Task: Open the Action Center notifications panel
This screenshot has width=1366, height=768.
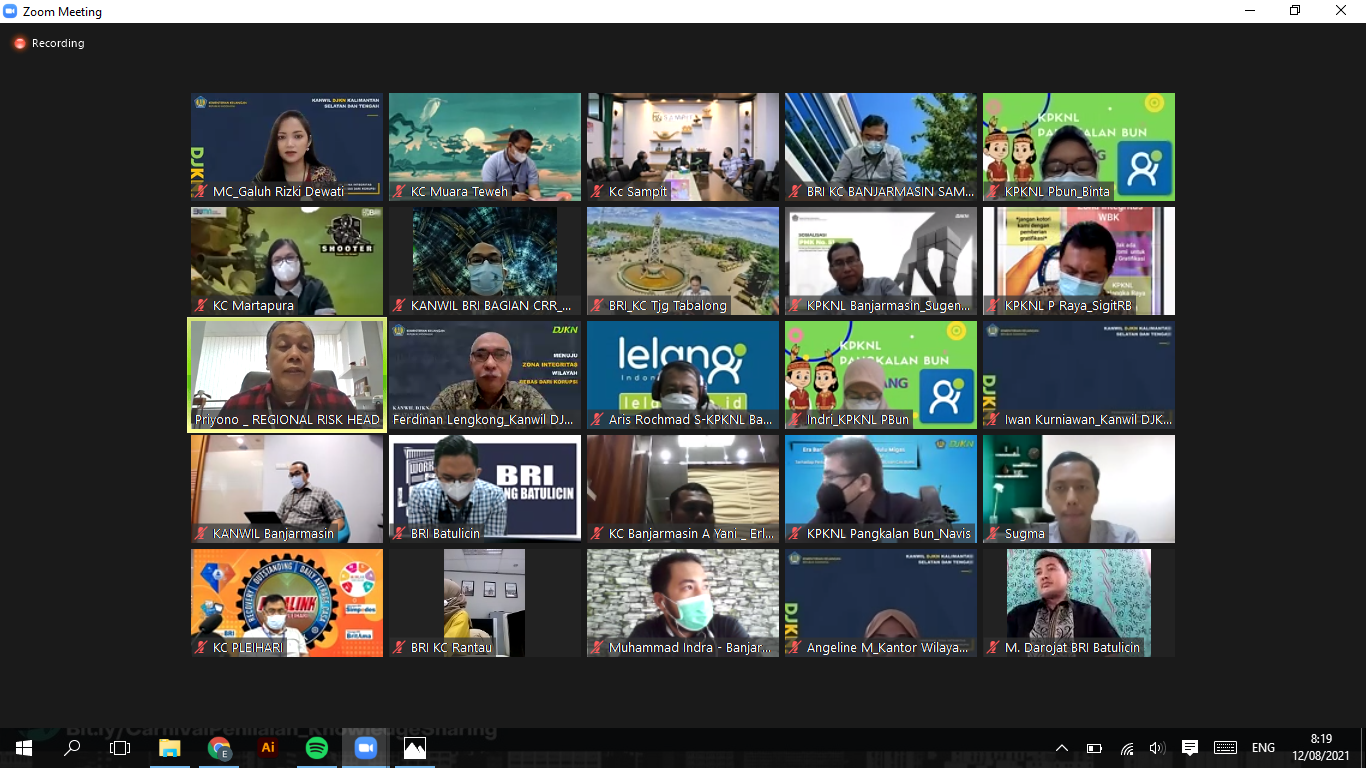Action: 1190,748
